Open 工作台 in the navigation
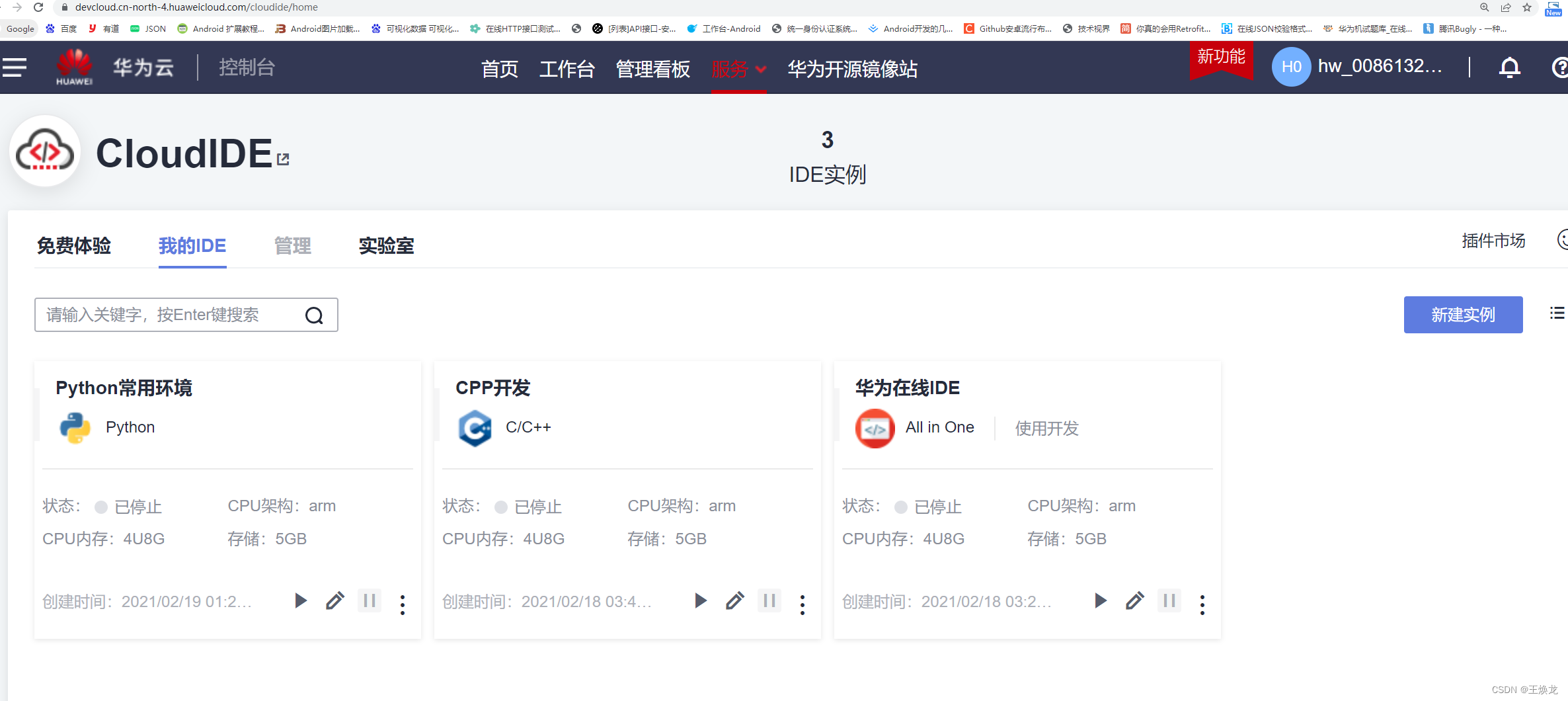Screen dimensions: 1568x701 tap(567, 69)
